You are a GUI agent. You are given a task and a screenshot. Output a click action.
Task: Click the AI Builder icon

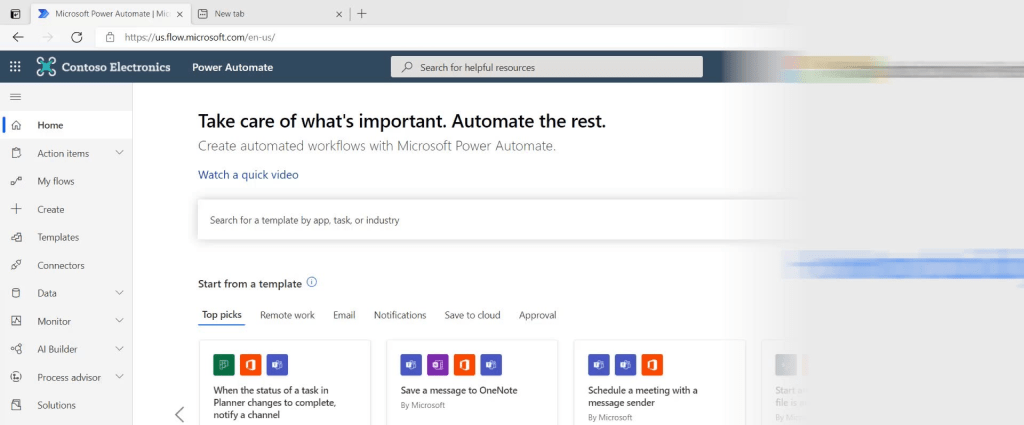(16, 349)
